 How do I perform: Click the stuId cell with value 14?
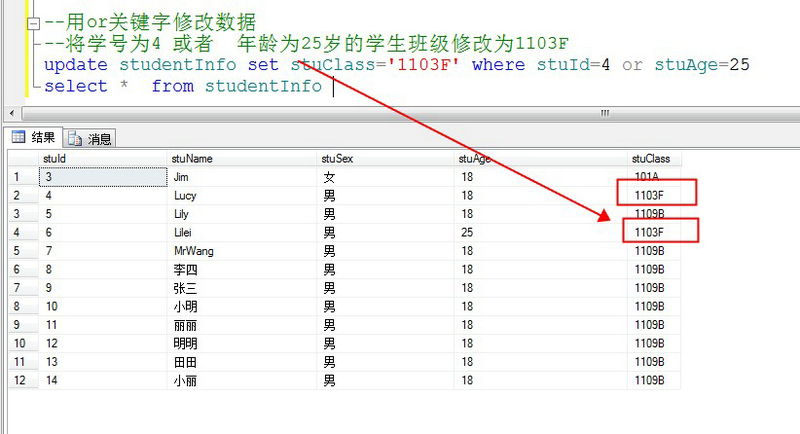103,380
